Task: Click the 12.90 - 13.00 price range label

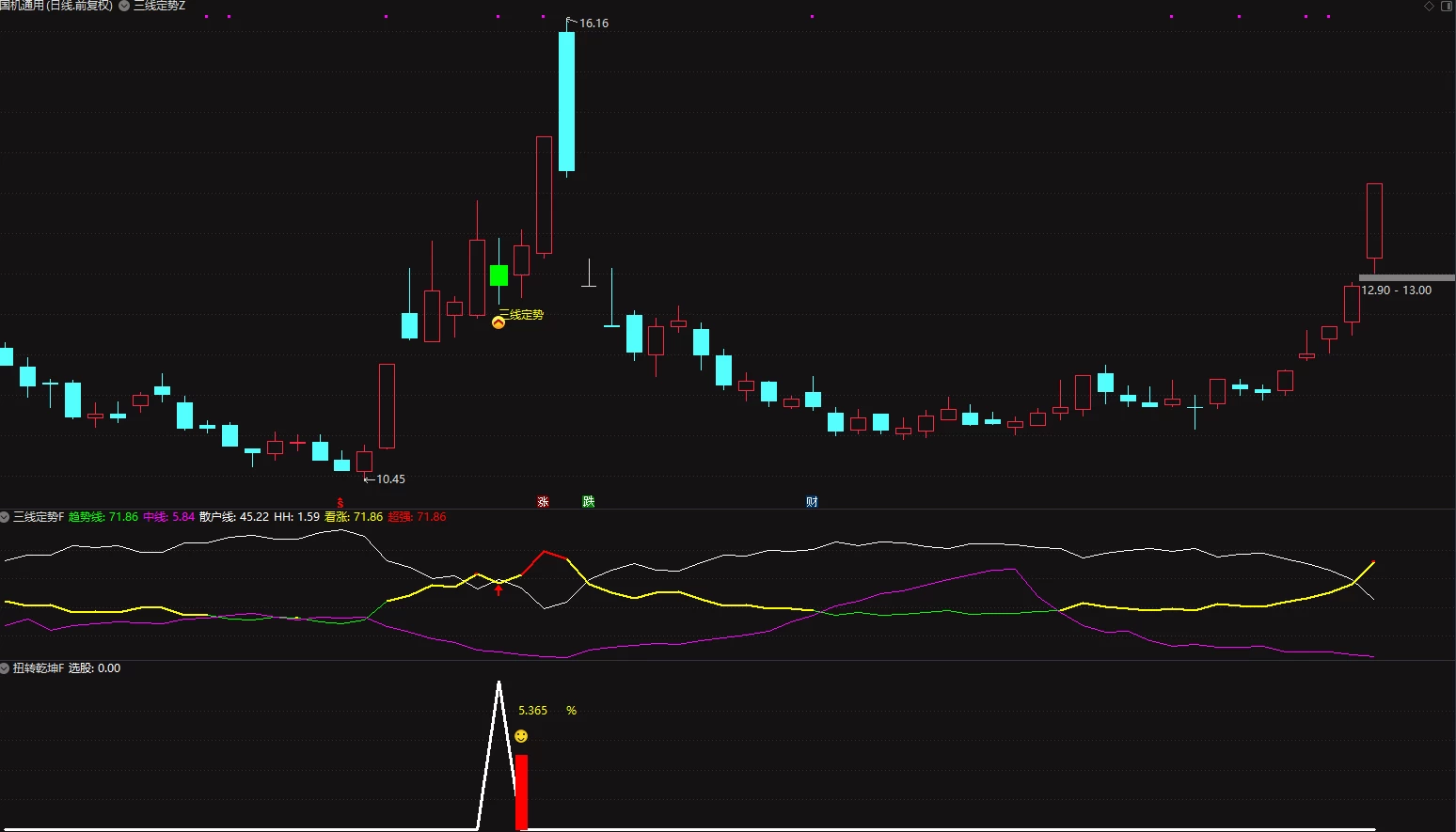Action: point(1396,290)
